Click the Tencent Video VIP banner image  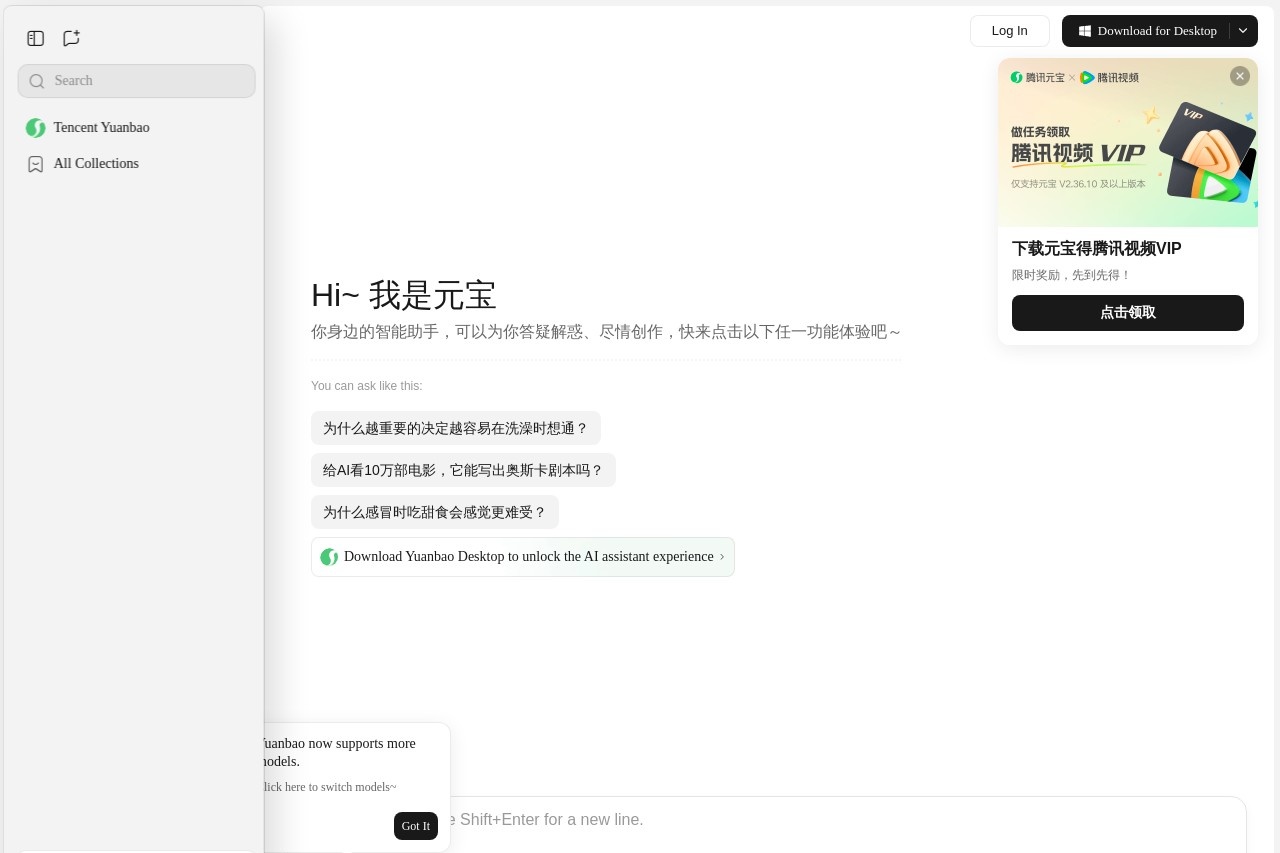pos(1128,143)
